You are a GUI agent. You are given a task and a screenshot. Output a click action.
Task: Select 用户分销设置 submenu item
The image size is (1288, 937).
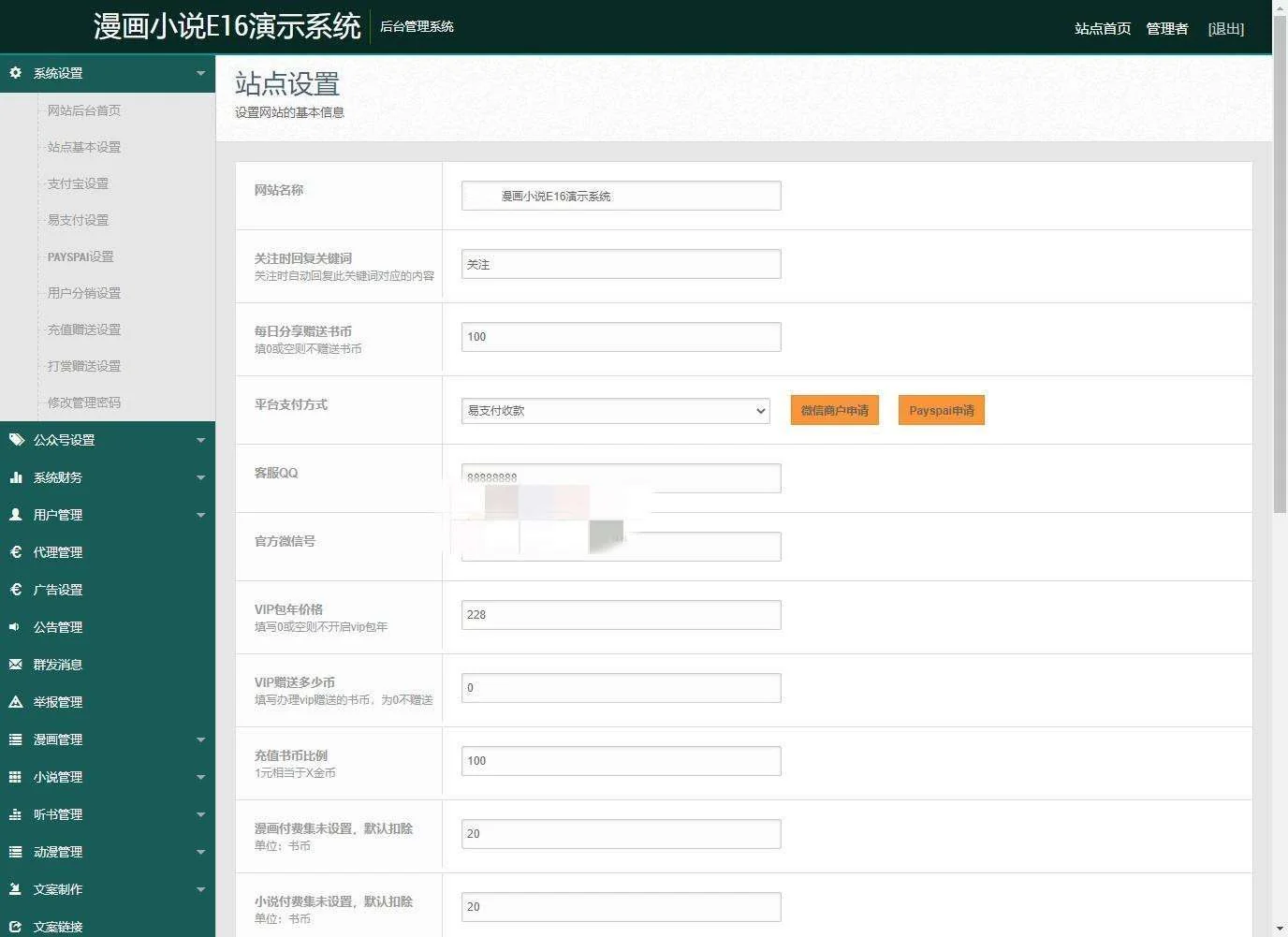coord(84,293)
